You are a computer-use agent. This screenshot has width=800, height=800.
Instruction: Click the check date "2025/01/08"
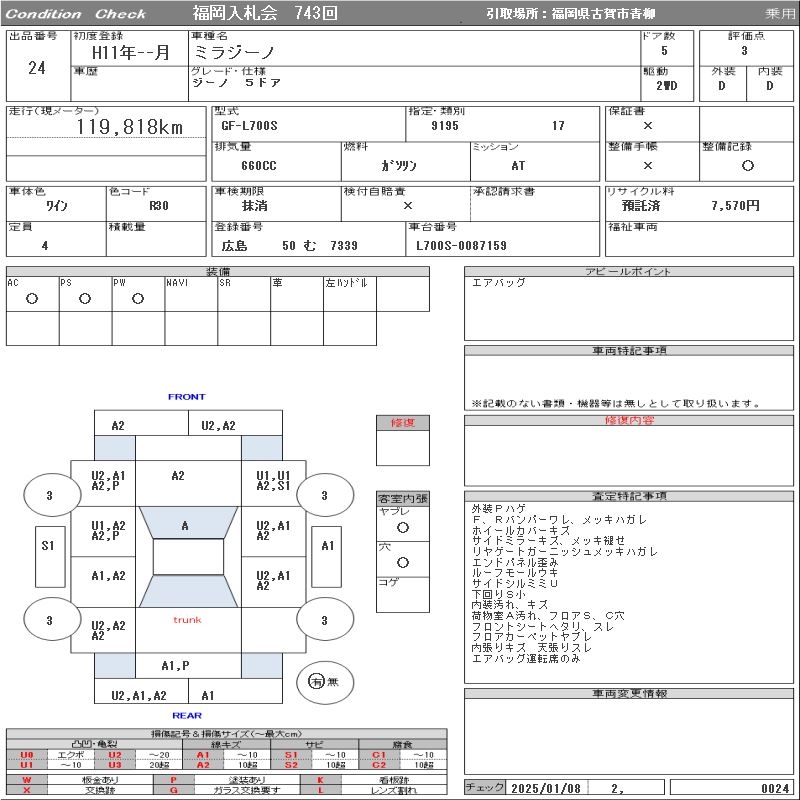[546, 788]
